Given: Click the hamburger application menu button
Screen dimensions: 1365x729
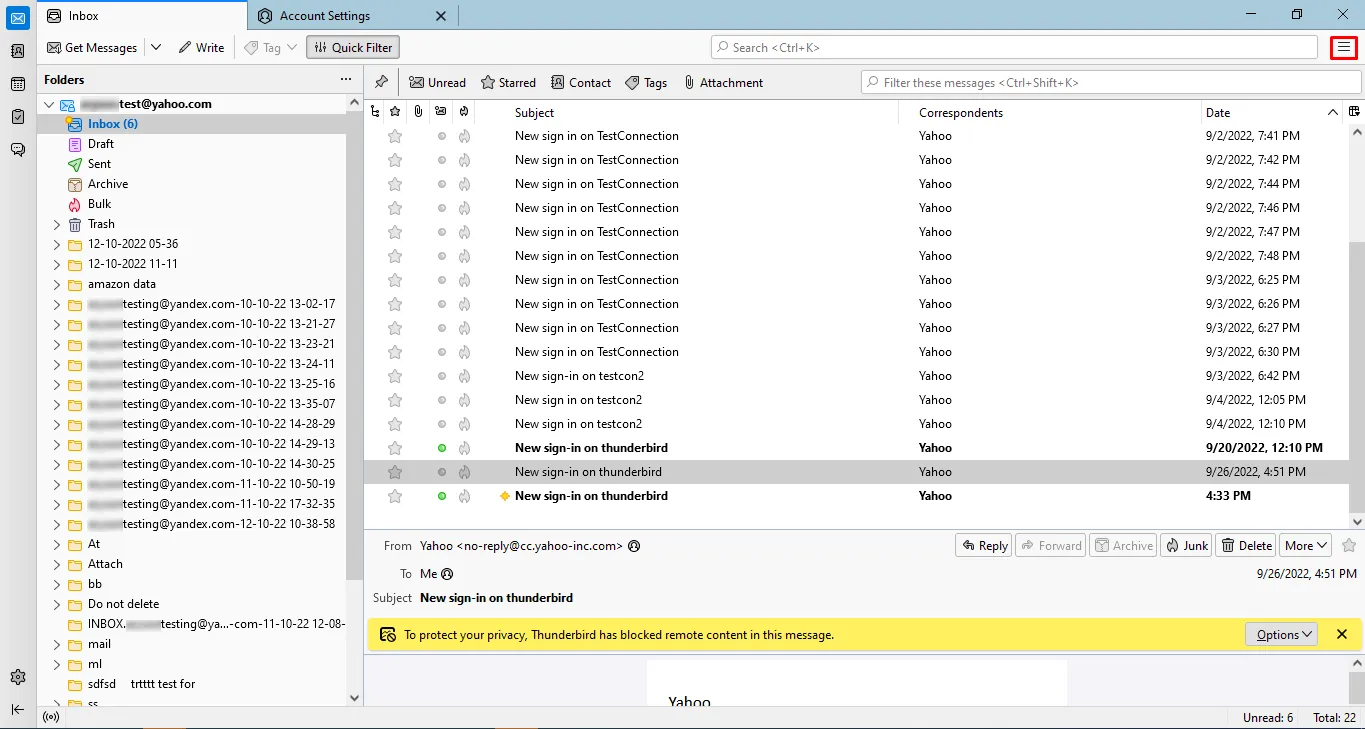Looking at the screenshot, I should (1344, 47).
